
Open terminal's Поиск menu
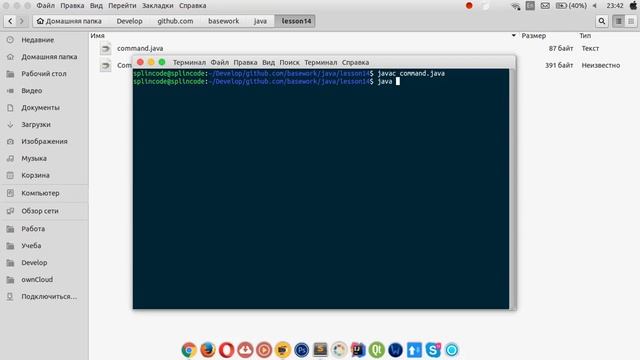pyautogui.click(x=289, y=62)
